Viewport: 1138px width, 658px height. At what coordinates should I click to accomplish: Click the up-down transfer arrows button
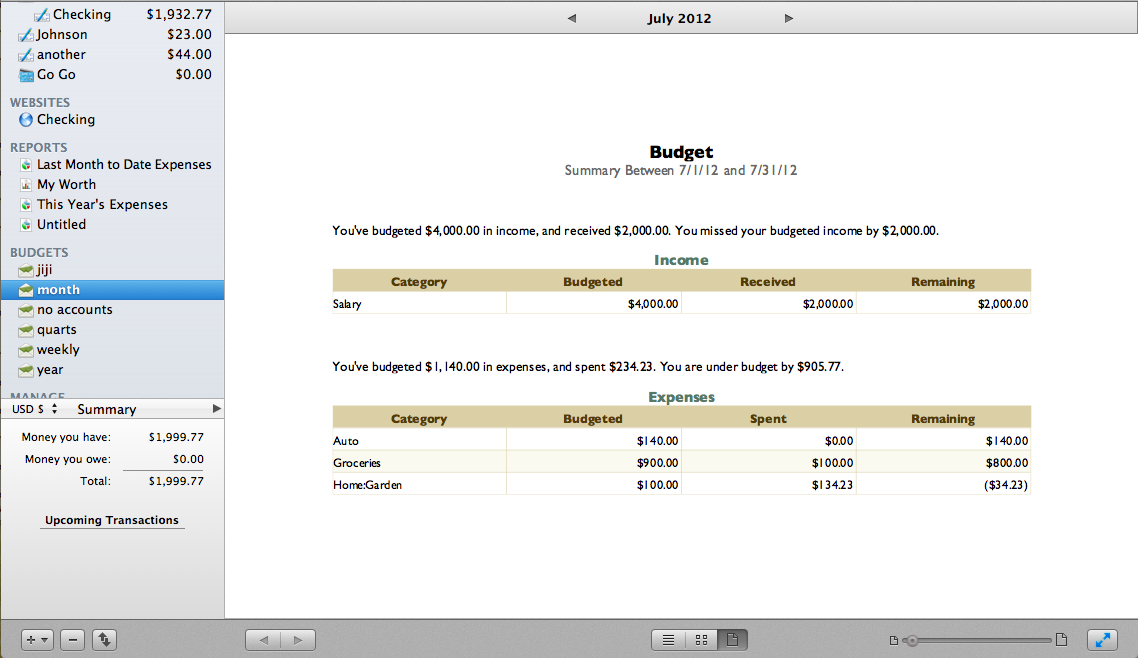click(104, 640)
